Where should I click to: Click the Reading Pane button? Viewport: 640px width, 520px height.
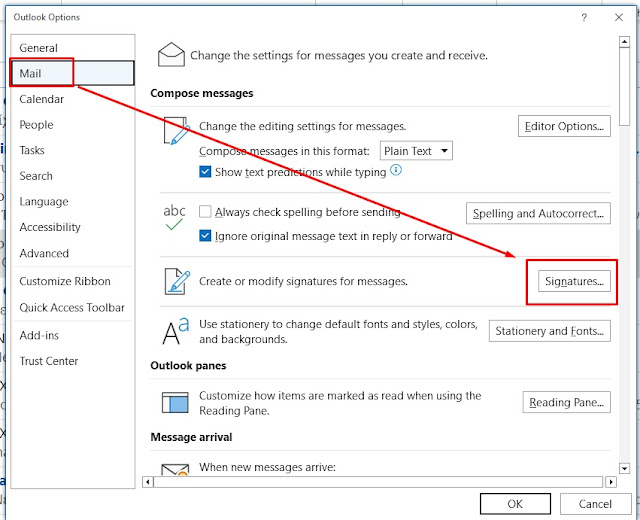pos(566,402)
